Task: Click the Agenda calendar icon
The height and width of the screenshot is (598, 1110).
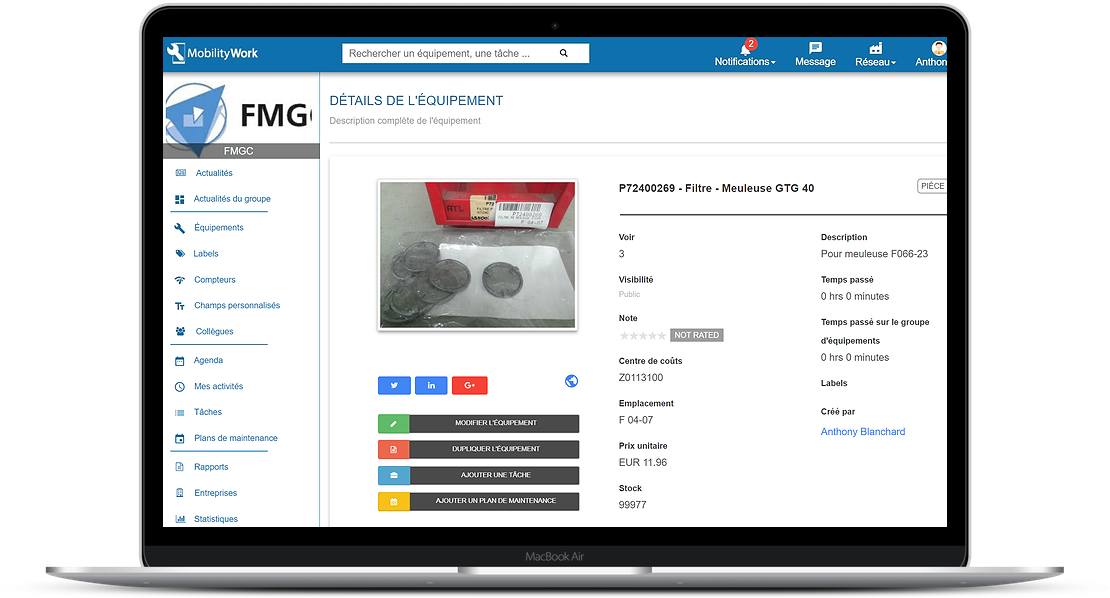Action: click(x=180, y=361)
